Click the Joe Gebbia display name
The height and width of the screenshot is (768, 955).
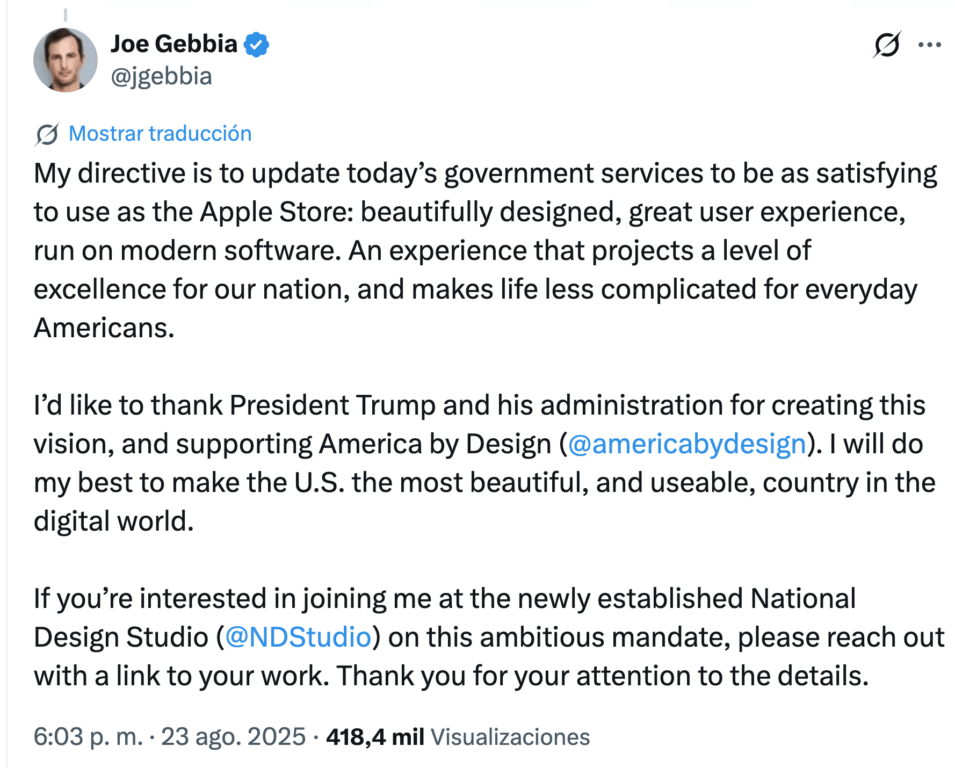click(x=174, y=44)
